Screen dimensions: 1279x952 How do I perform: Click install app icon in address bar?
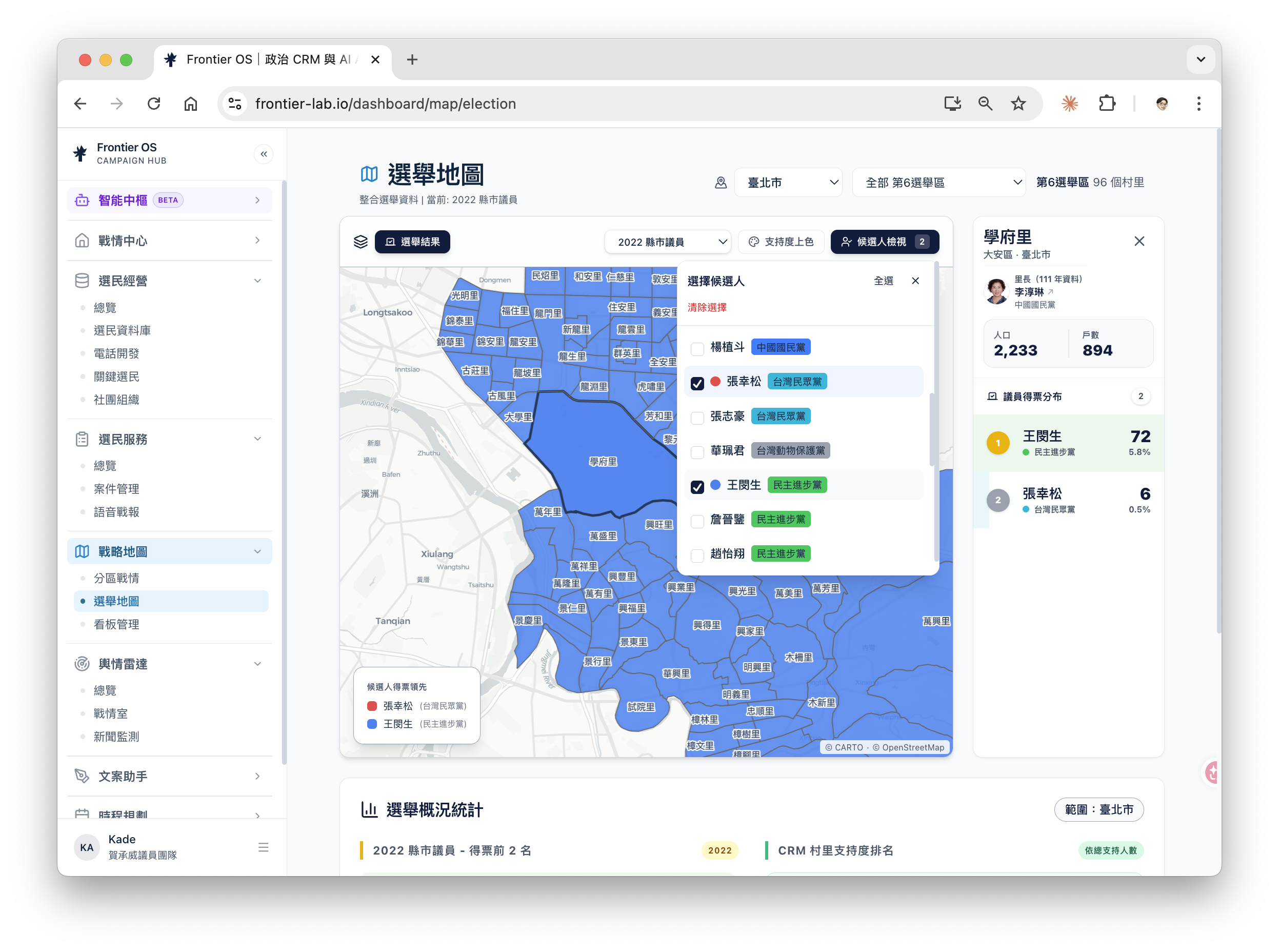[x=952, y=104]
